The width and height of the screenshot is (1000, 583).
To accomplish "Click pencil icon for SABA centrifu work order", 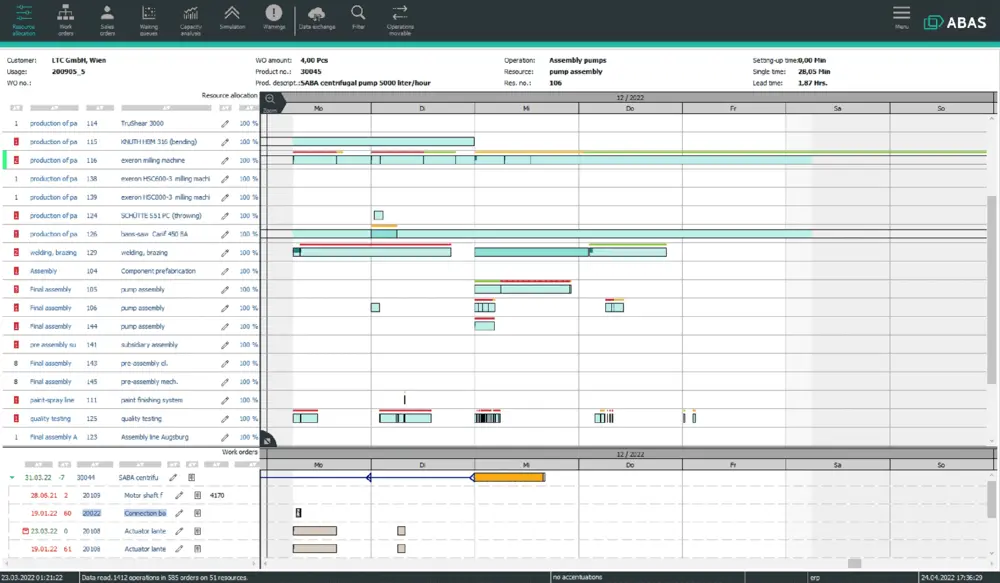I will 173,477.
